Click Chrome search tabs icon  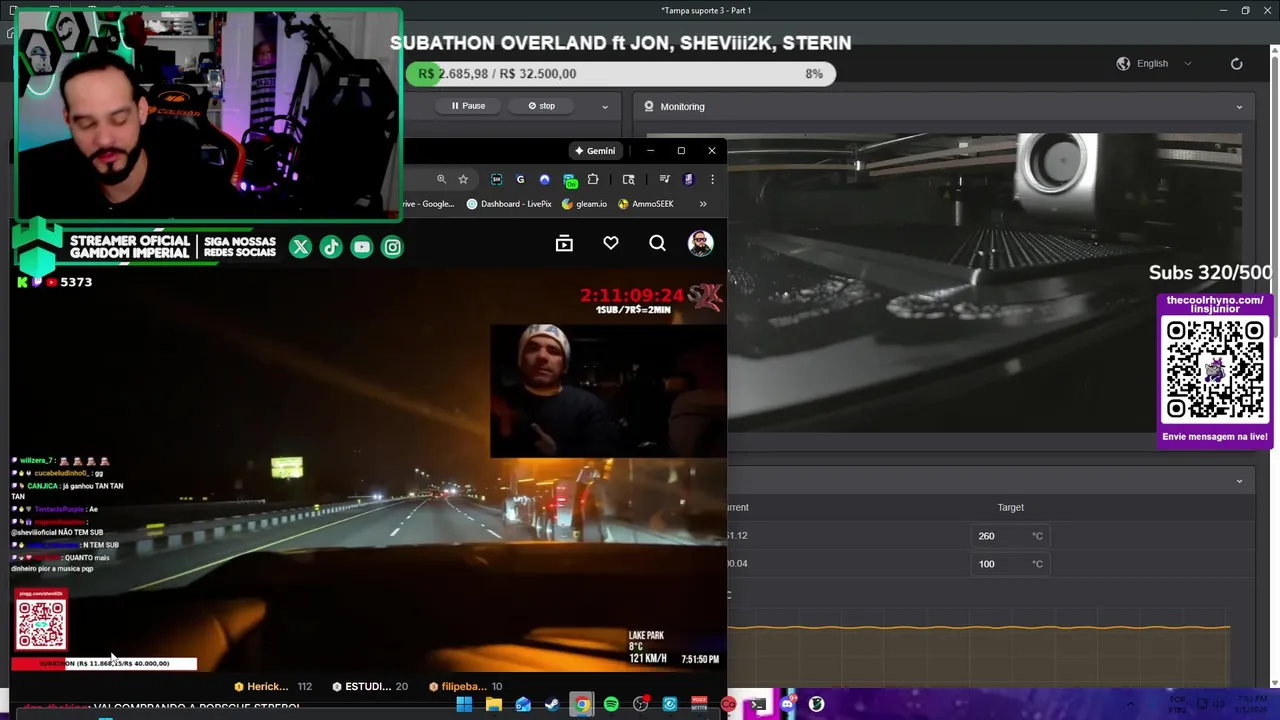click(629, 179)
